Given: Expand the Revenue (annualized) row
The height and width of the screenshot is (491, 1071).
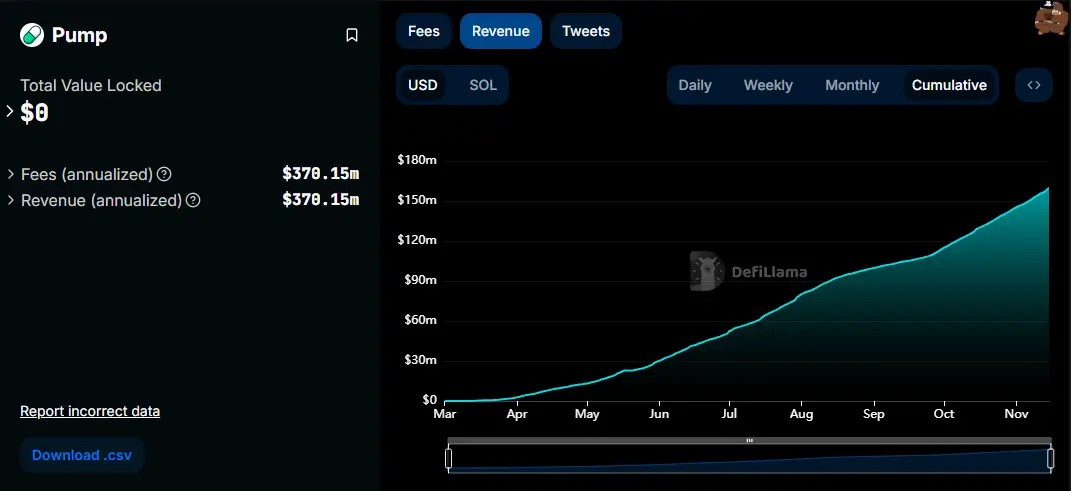Looking at the screenshot, I should coord(11,201).
